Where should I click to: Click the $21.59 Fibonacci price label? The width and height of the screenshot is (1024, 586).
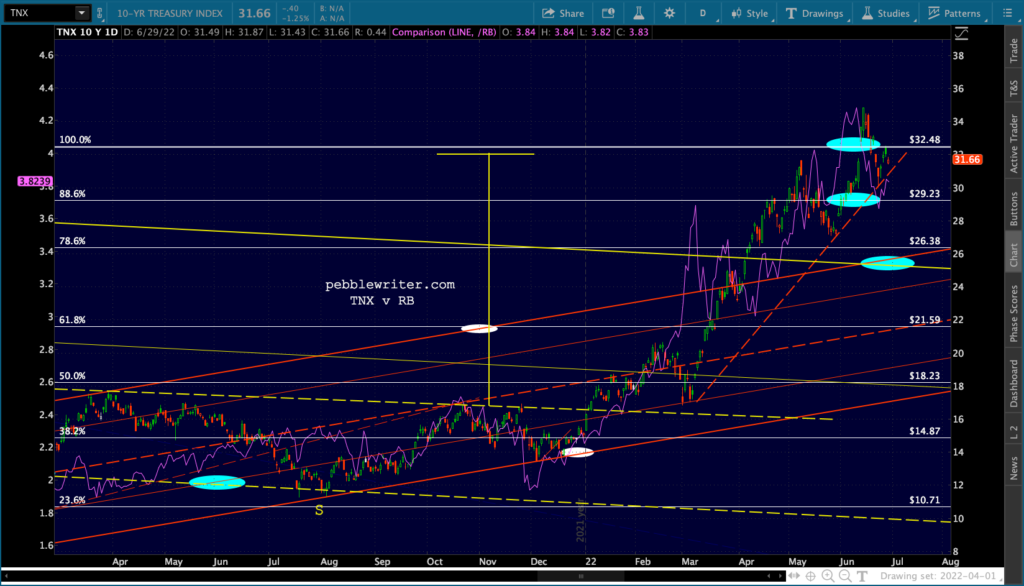(925, 320)
